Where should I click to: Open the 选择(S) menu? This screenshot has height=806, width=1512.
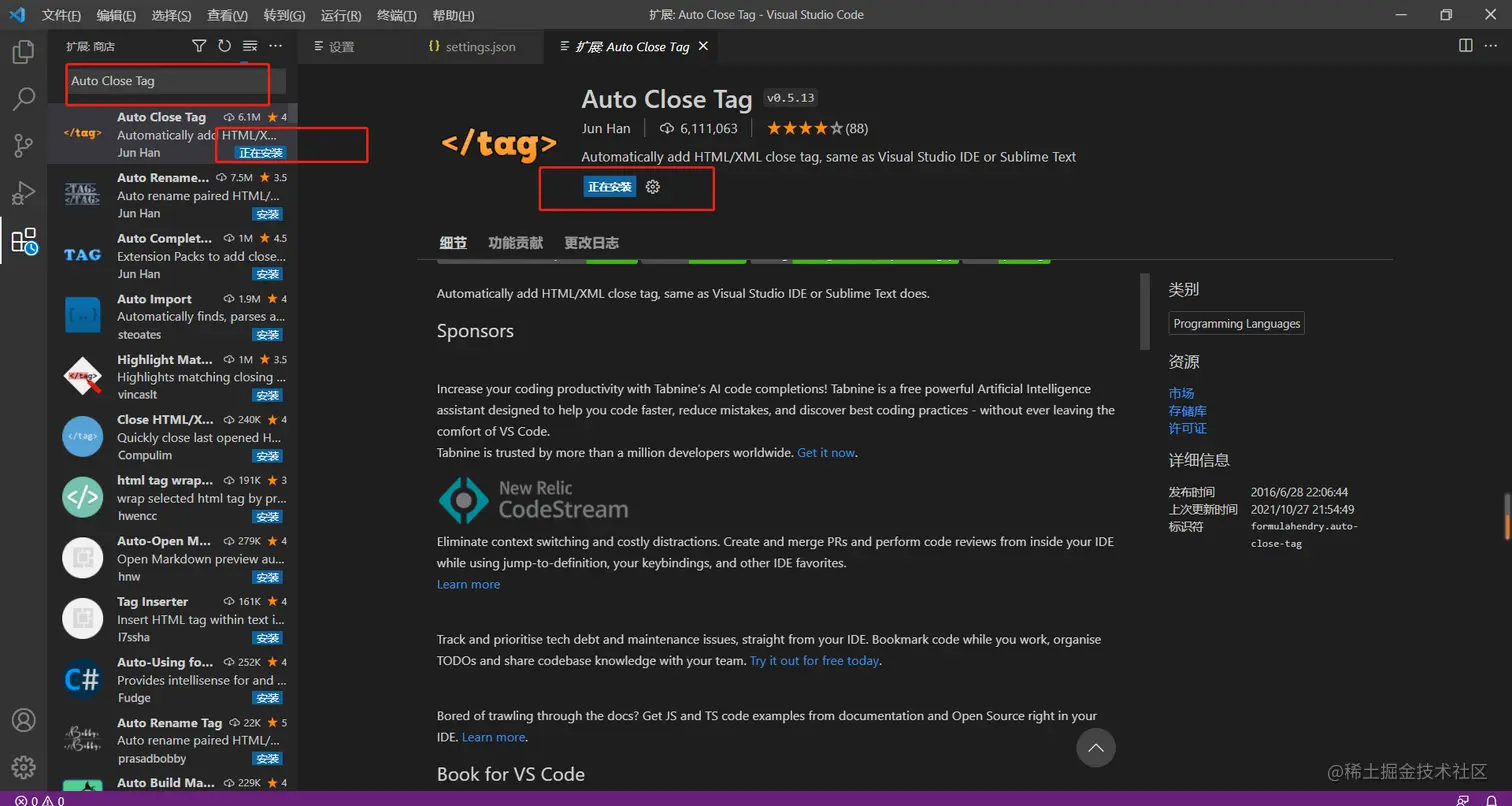tap(172, 15)
